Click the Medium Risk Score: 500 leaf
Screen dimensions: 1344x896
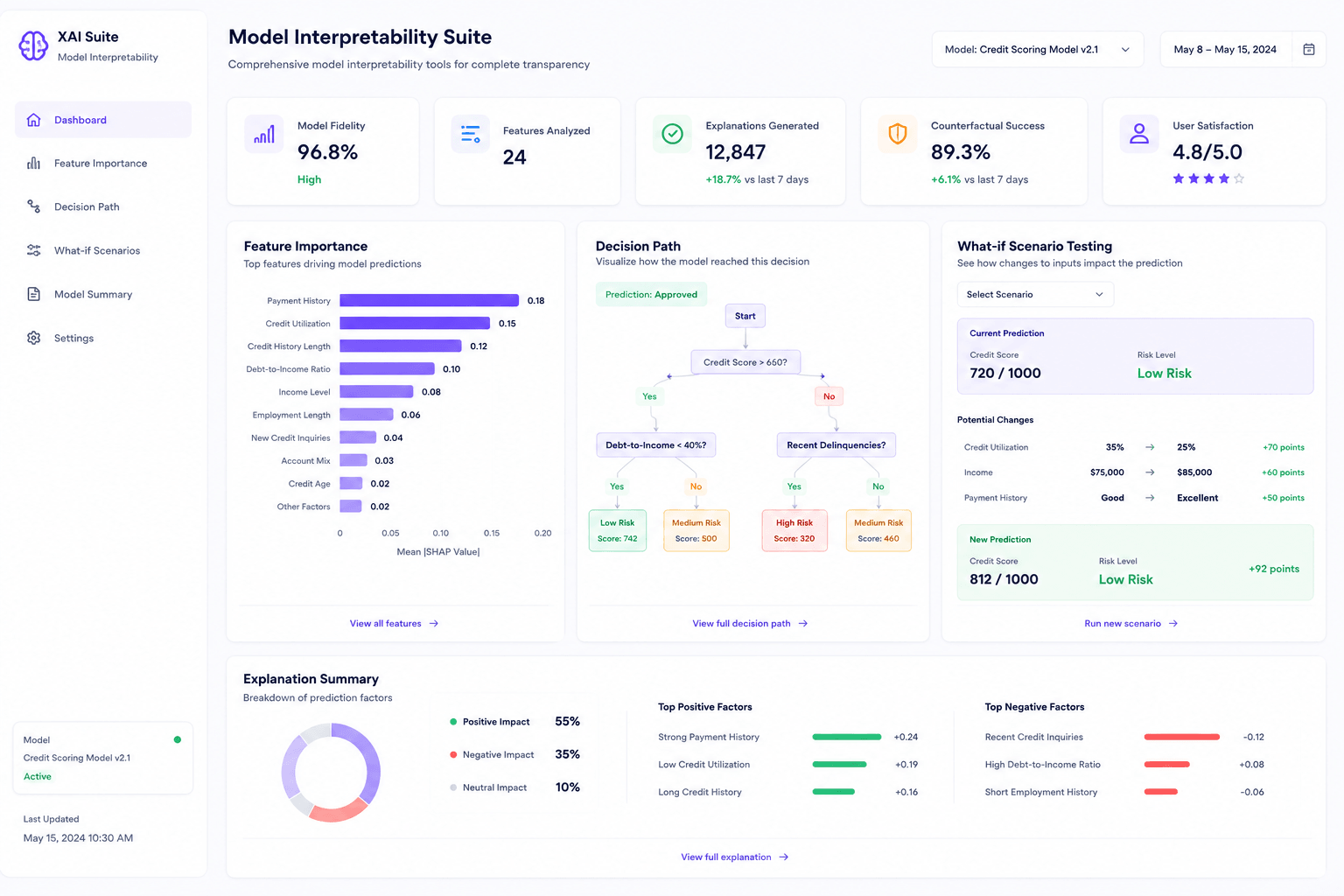click(696, 531)
